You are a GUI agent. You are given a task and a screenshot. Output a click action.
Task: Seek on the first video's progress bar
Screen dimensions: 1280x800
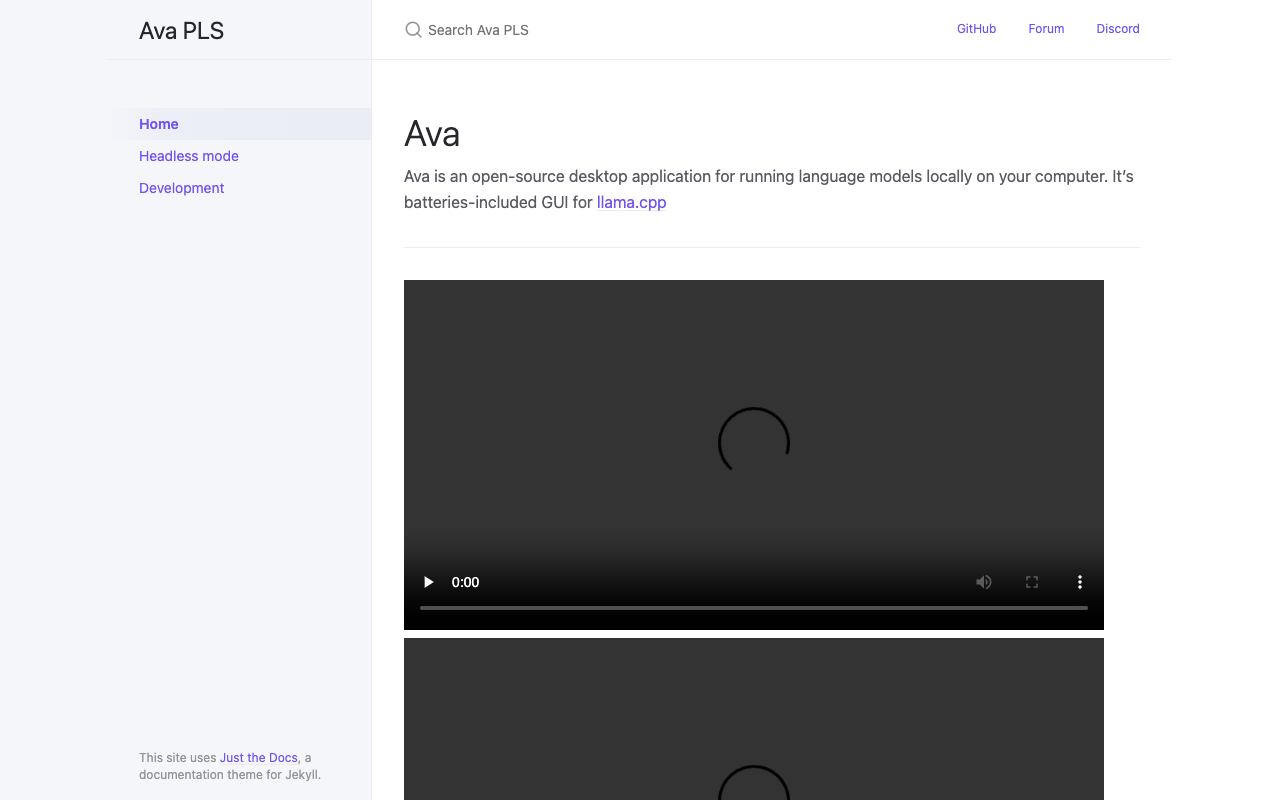[x=754, y=607]
